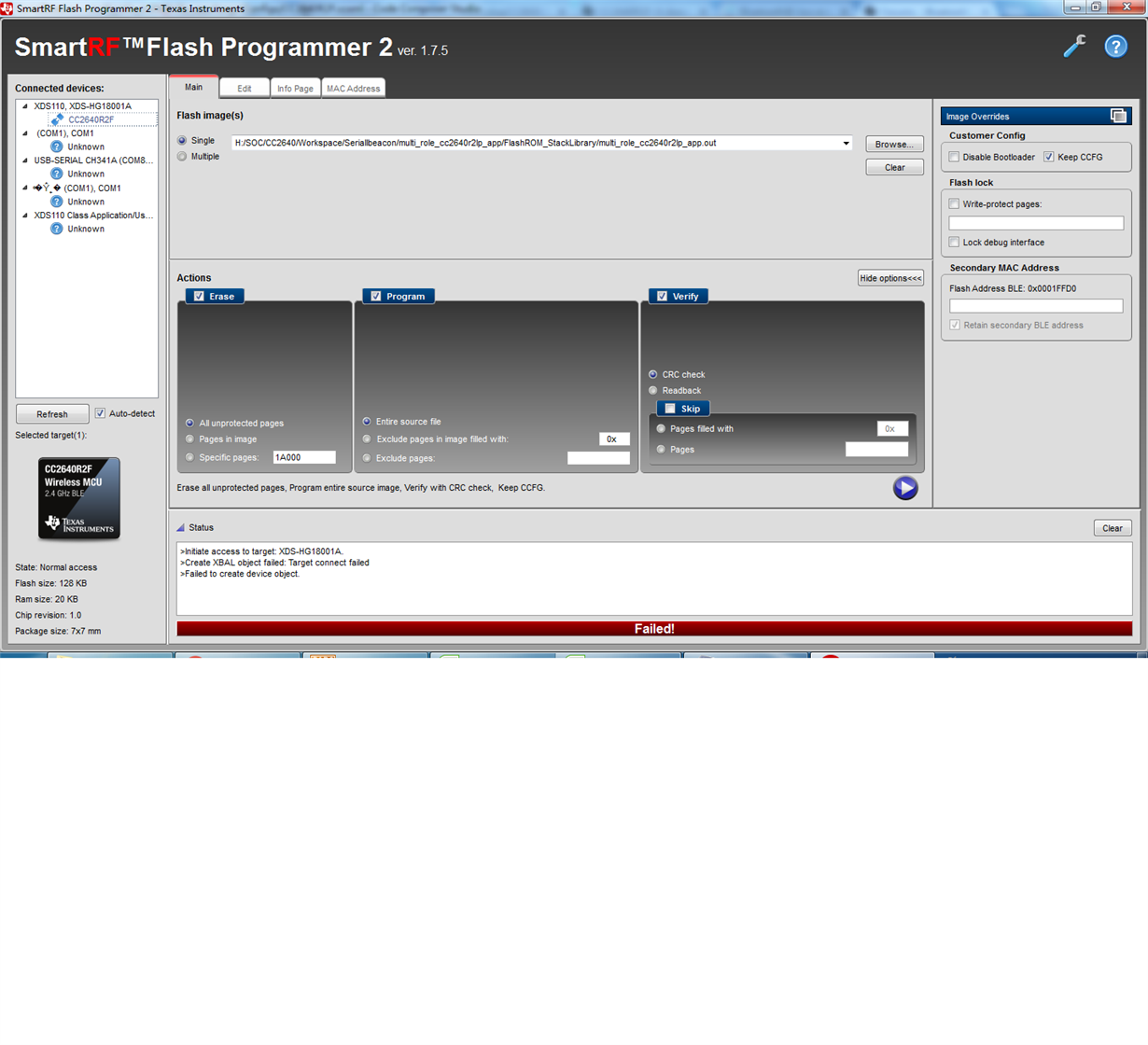The width and height of the screenshot is (1148, 1045).
Task: Click the 0x field beside Pages filled with
Action: [892, 429]
